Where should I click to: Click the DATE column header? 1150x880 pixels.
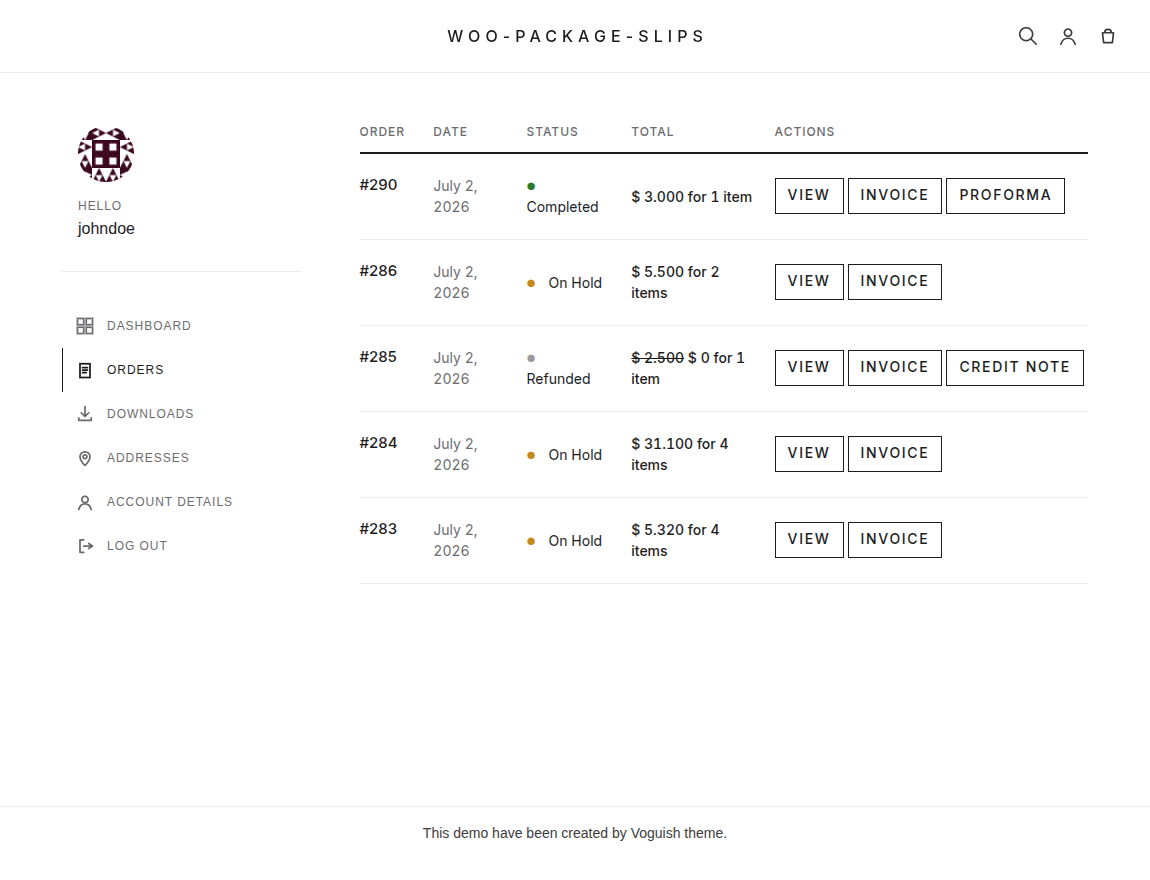[450, 132]
